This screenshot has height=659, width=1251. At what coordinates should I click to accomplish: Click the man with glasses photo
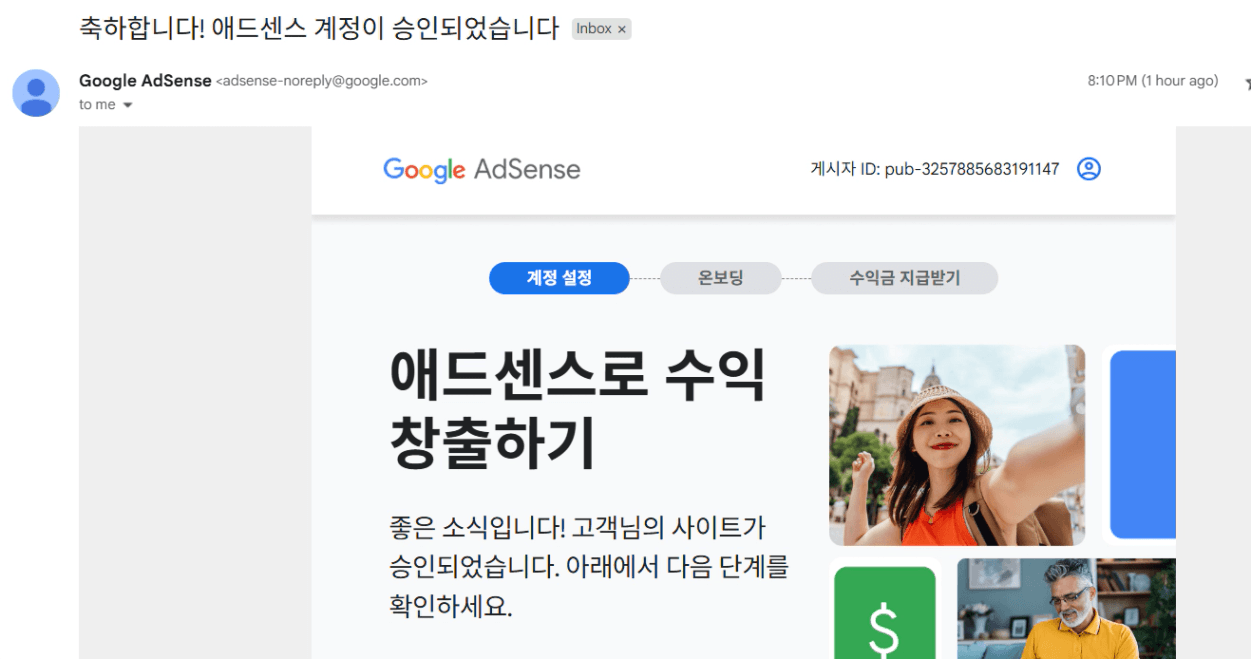(x=1066, y=609)
